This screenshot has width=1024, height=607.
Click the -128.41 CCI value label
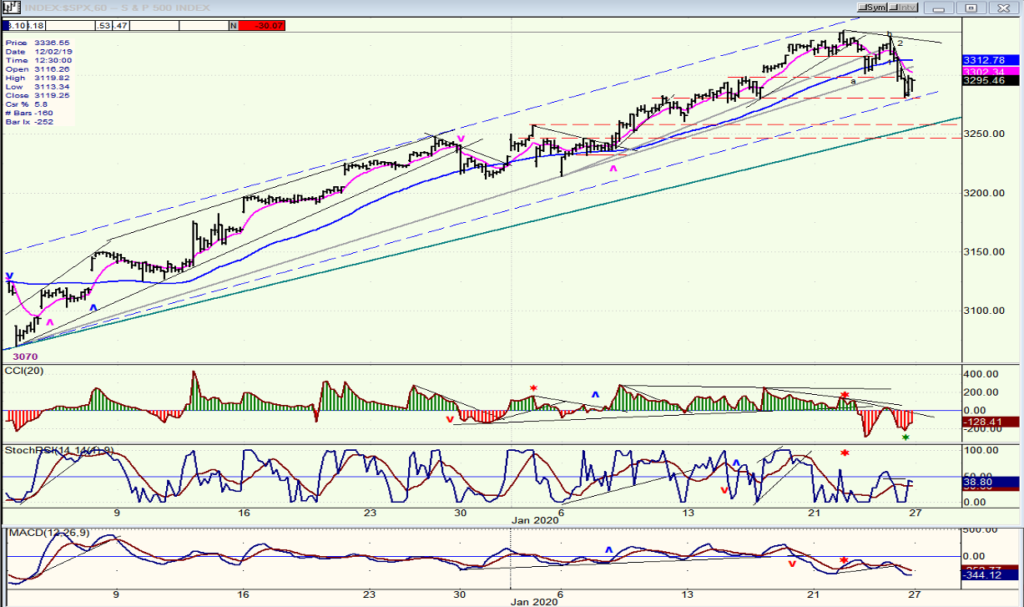tap(990, 422)
